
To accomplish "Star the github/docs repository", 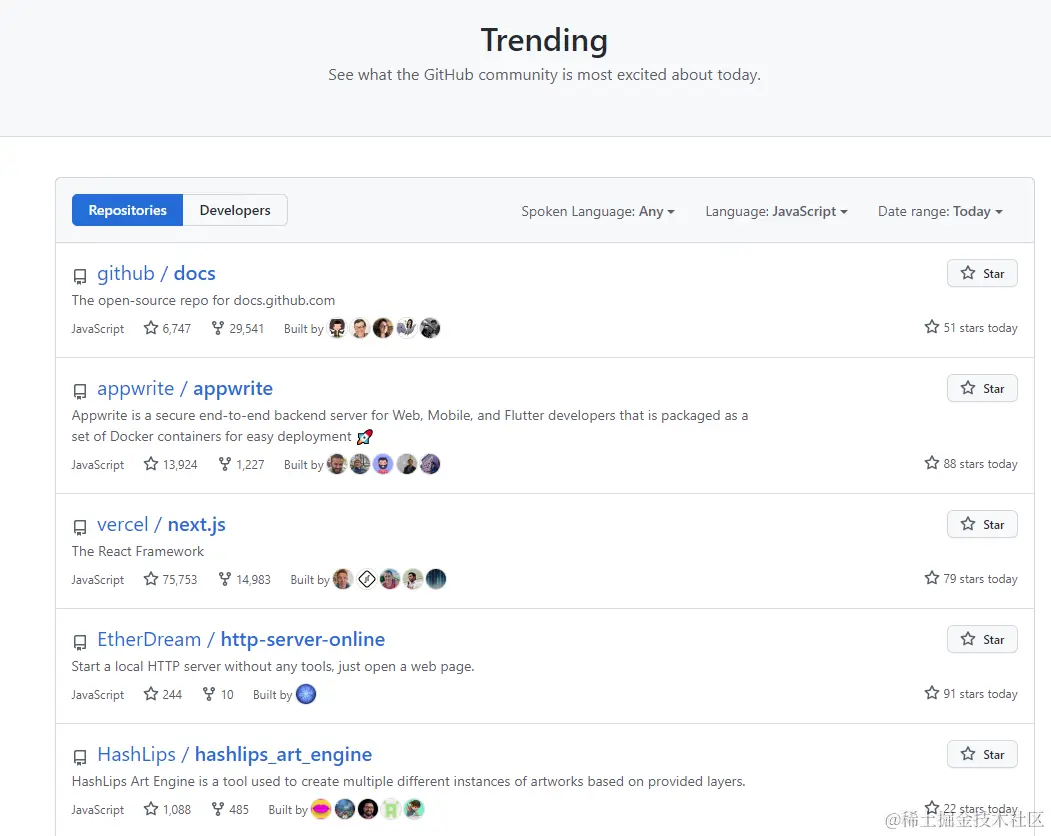I will (x=982, y=273).
